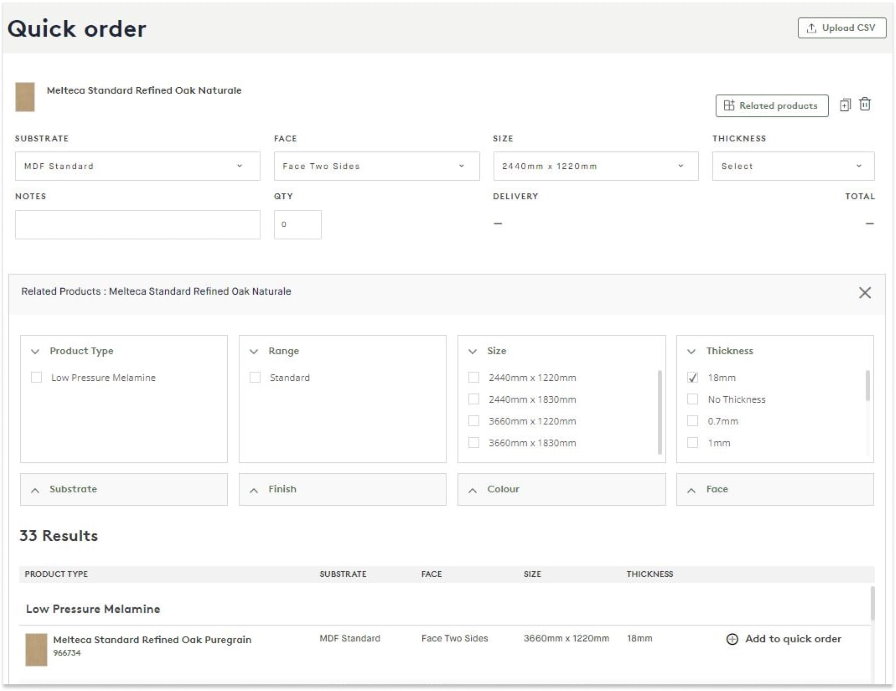
Task: Click the duplicate product row icon
Action: point(845,105)
